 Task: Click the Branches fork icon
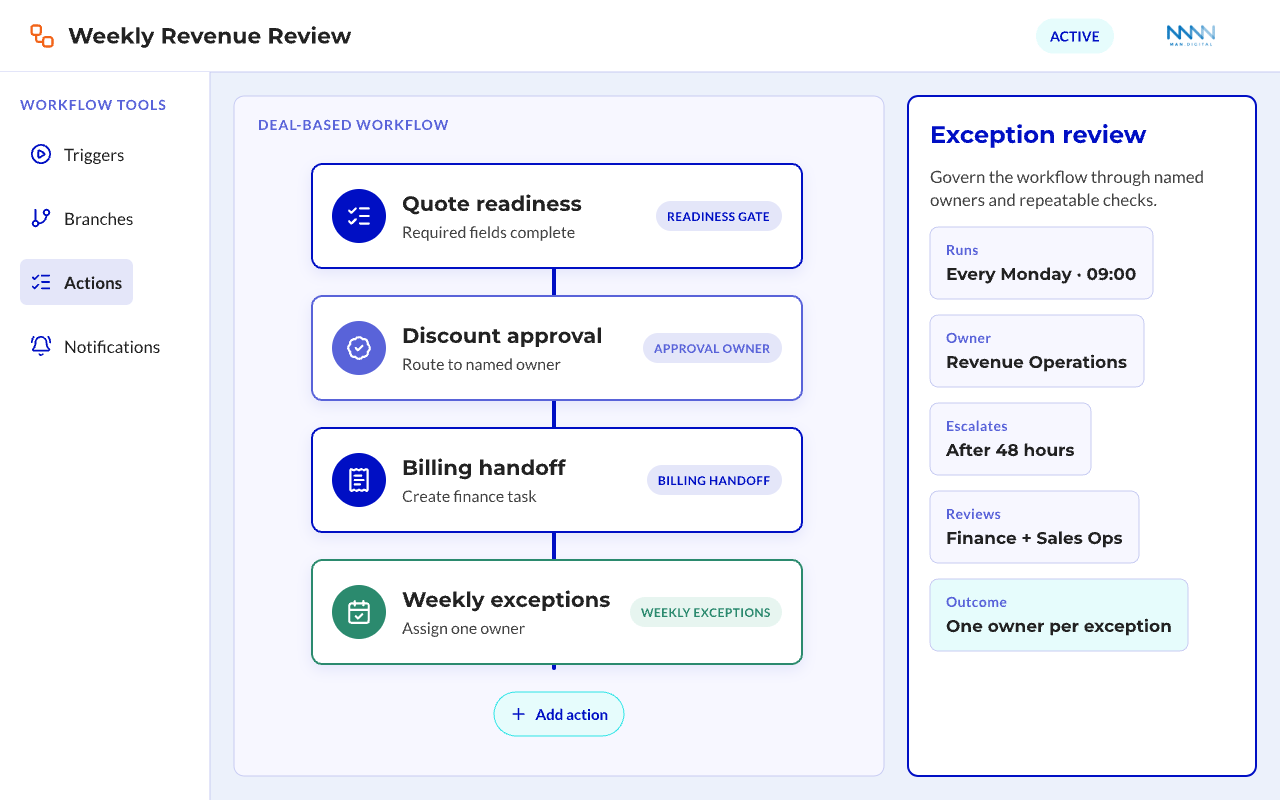click(41, 218)
